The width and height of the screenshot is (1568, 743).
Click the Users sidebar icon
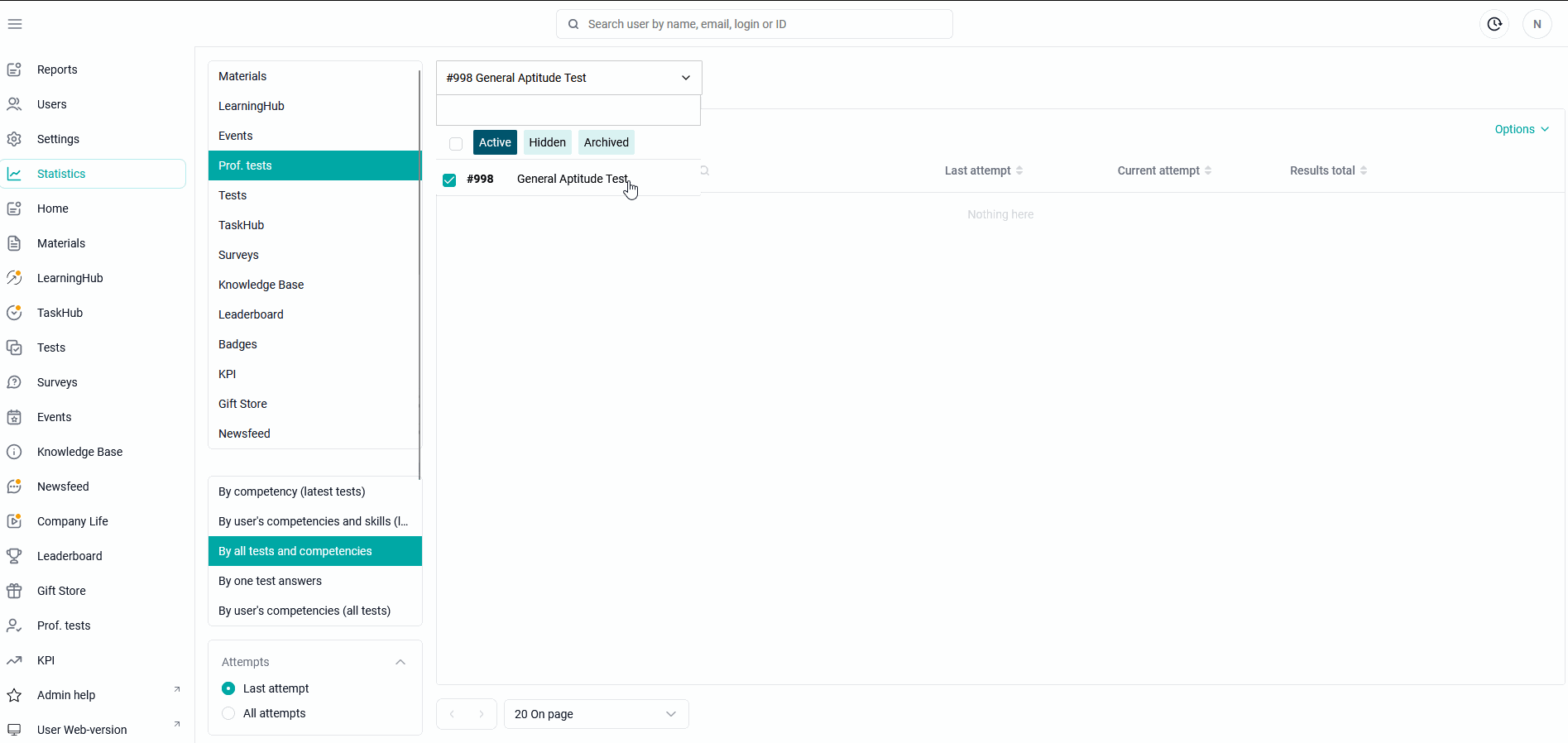click(x=14, y=104)
